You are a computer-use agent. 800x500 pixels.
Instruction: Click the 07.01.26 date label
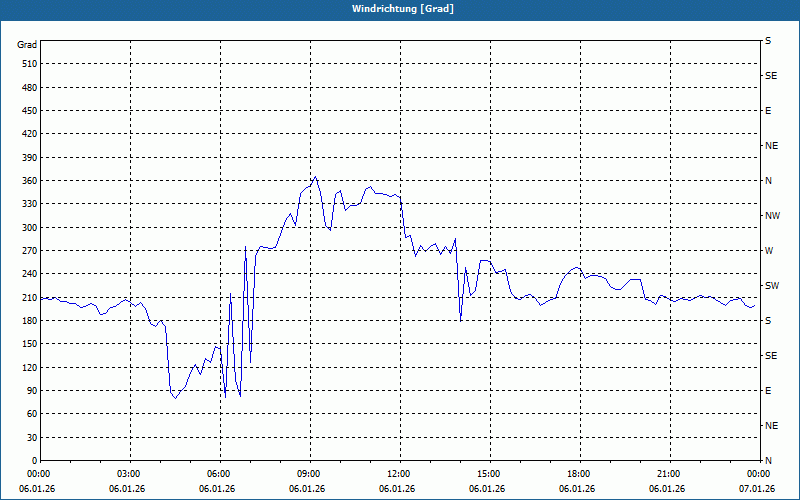click(757, 489)
